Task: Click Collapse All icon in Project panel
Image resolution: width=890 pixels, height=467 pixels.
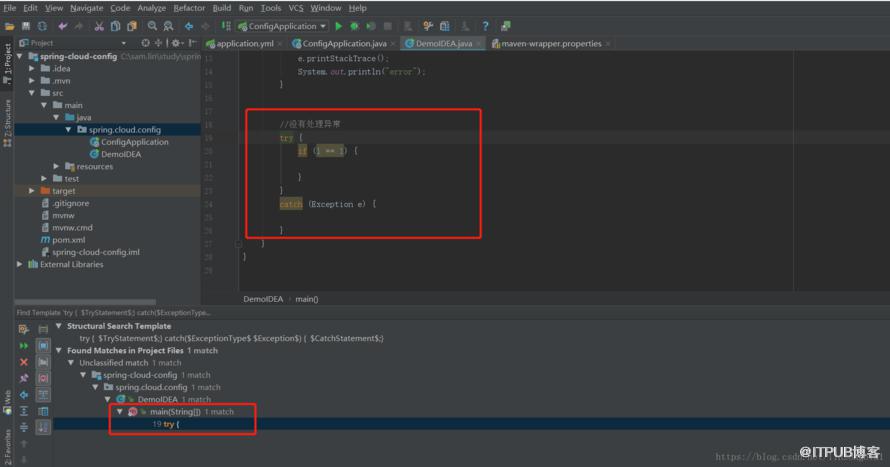Action: [158, 43]
